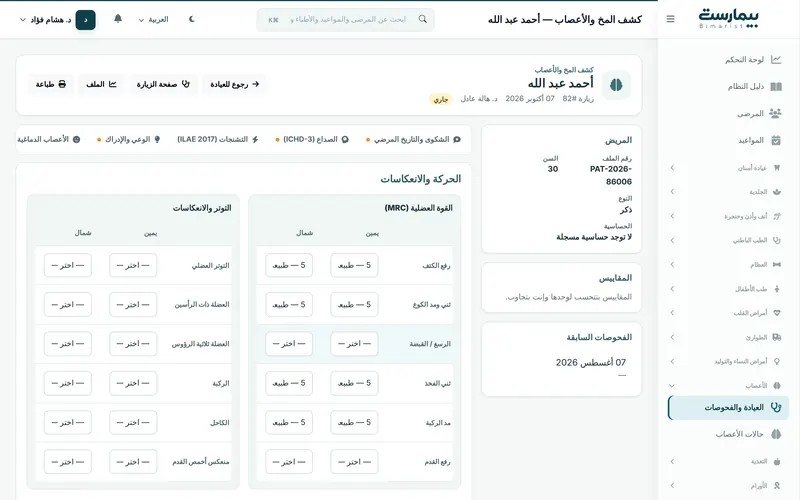This screenshot has width=800, height=500.
Task: Click file number PAT-2026-86006 text
Action: pos(611,175)
